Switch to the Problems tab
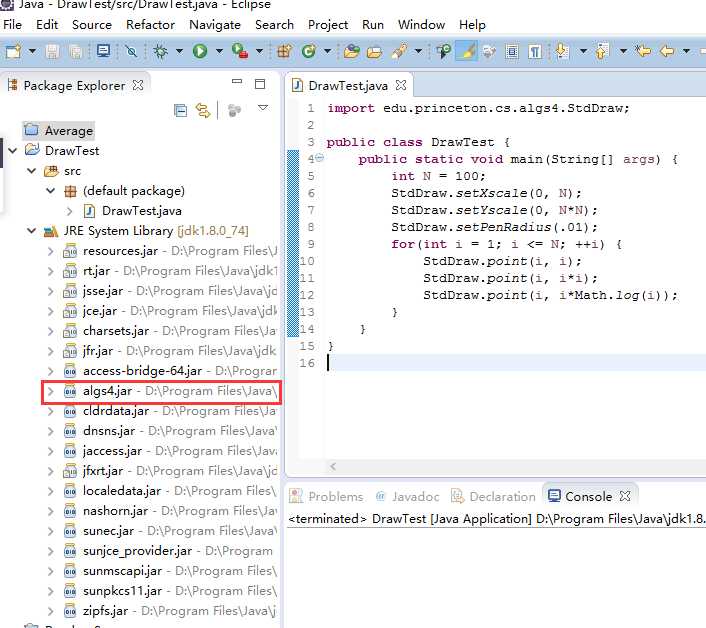The width and height of the screenshot is (706, 628). click(335, 496)
